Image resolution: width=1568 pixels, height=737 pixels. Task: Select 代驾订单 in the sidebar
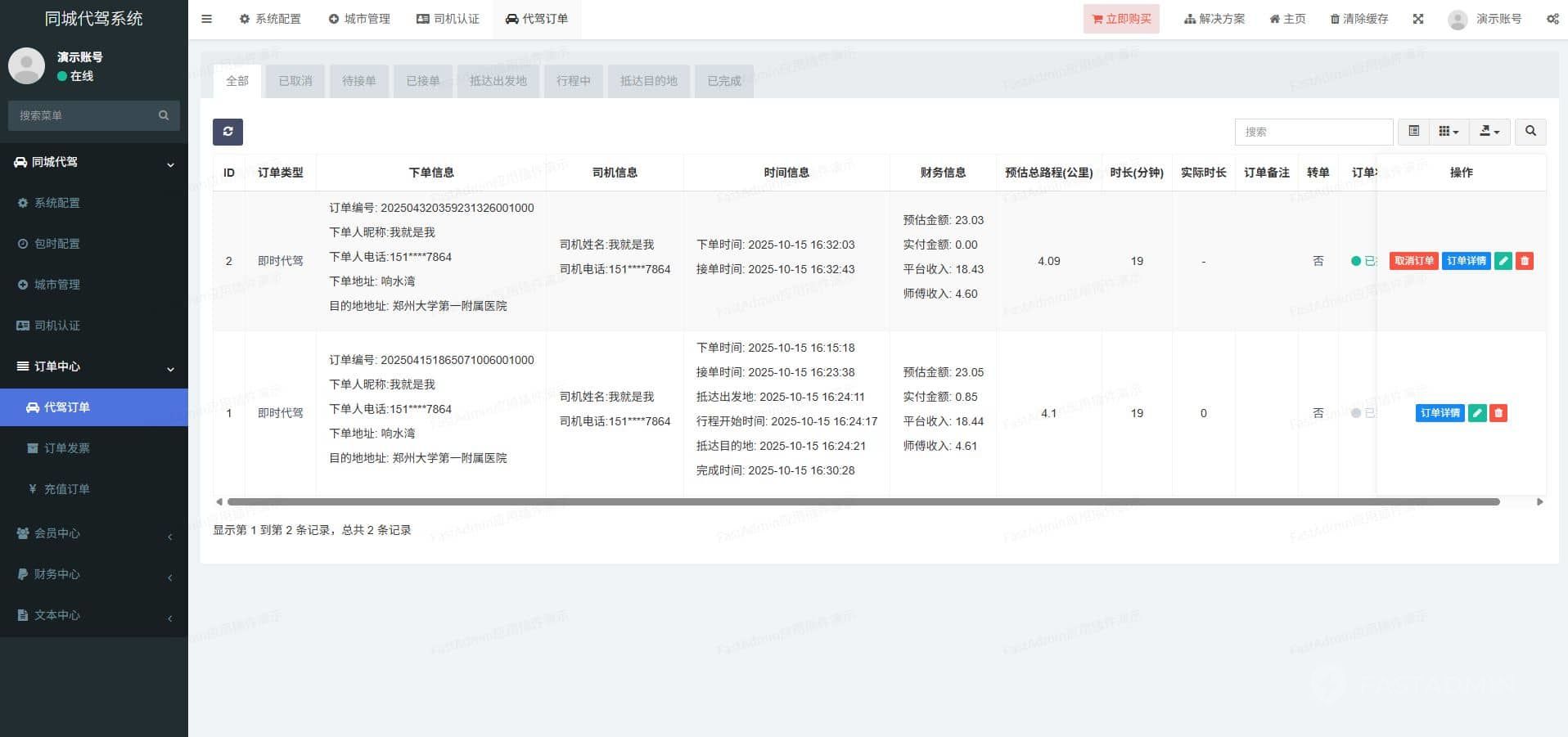pos(94,407)
